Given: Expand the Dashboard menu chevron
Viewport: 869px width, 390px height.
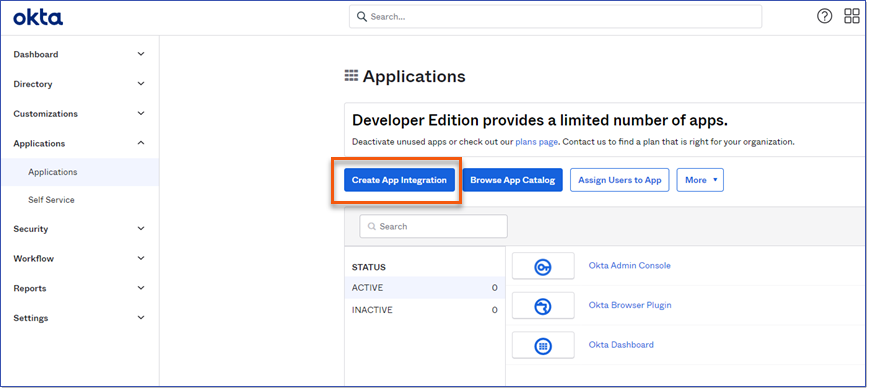Looking at the screenshot, I should (141, 54).
